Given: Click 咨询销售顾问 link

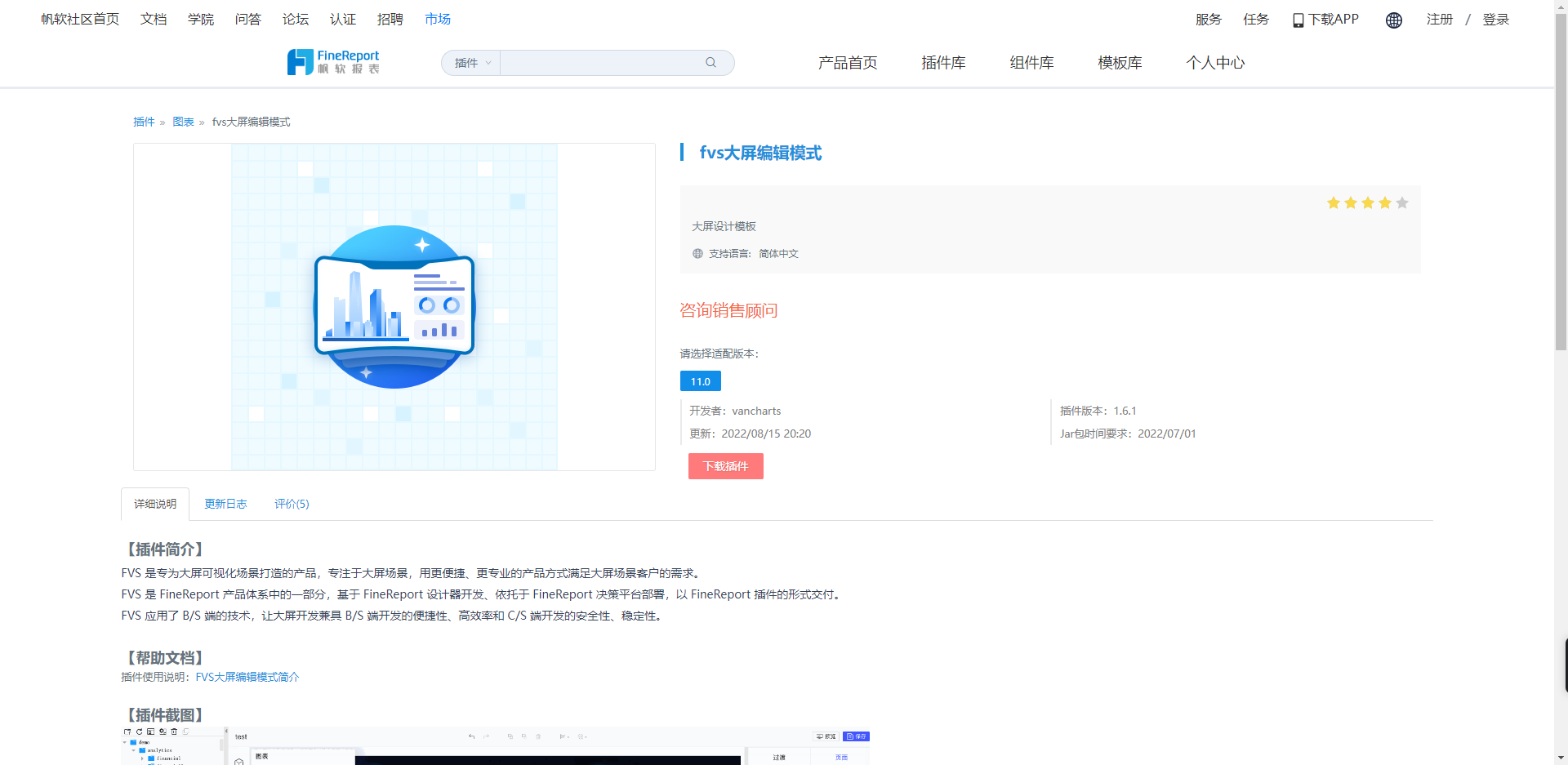Looking at the screenshot, I should pyautogui.click(x=728, y=310).
